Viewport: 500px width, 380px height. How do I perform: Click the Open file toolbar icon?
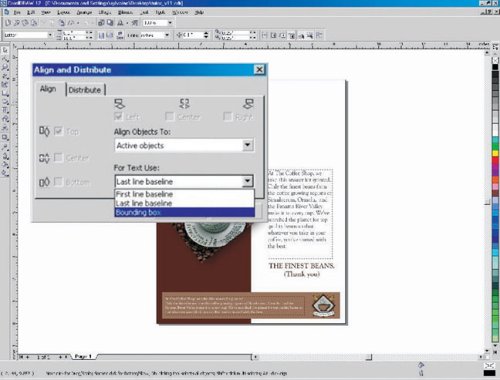[x=17, y=23]
